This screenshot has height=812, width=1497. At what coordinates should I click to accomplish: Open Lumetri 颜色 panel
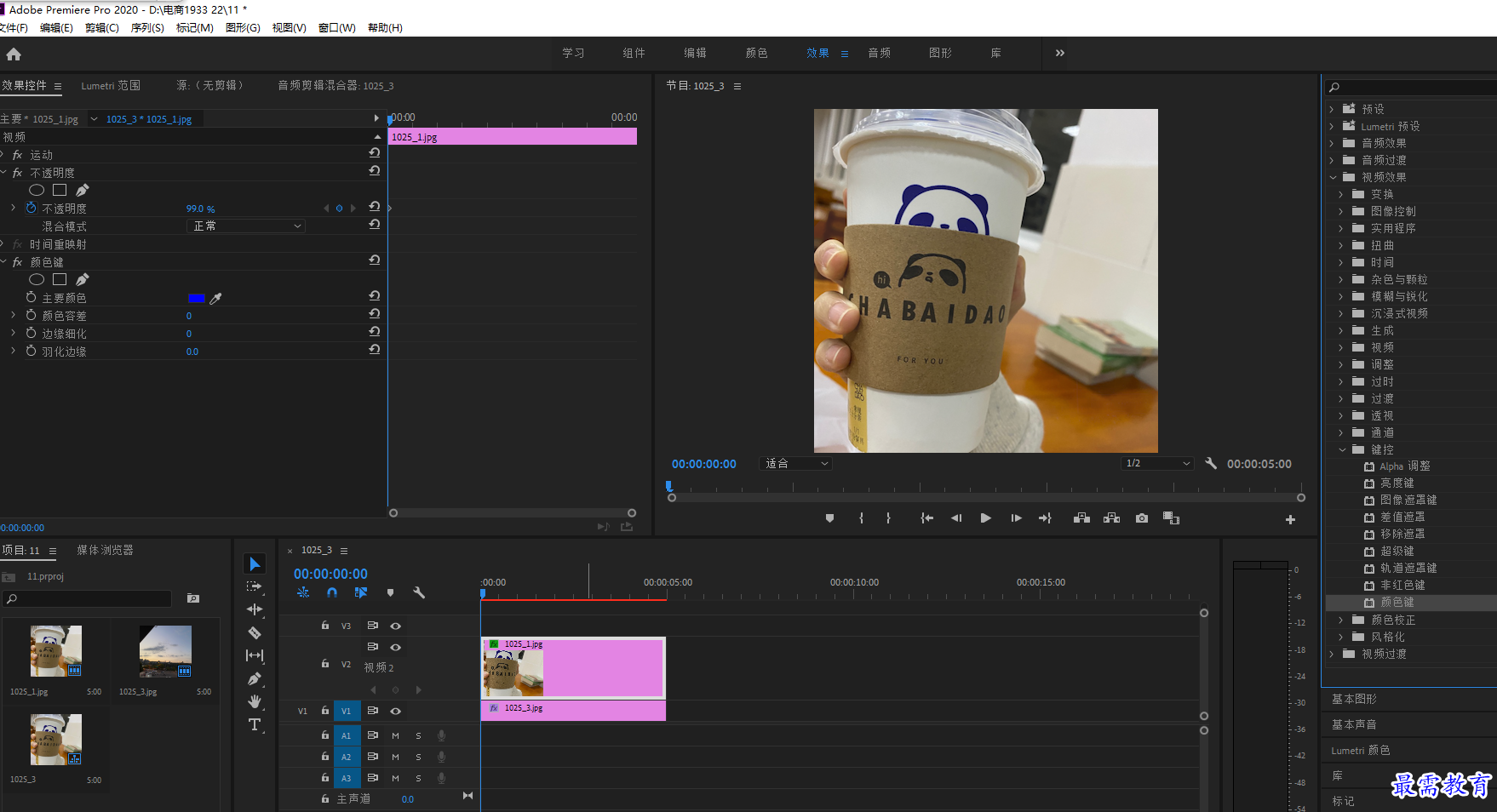(1361, 750)
